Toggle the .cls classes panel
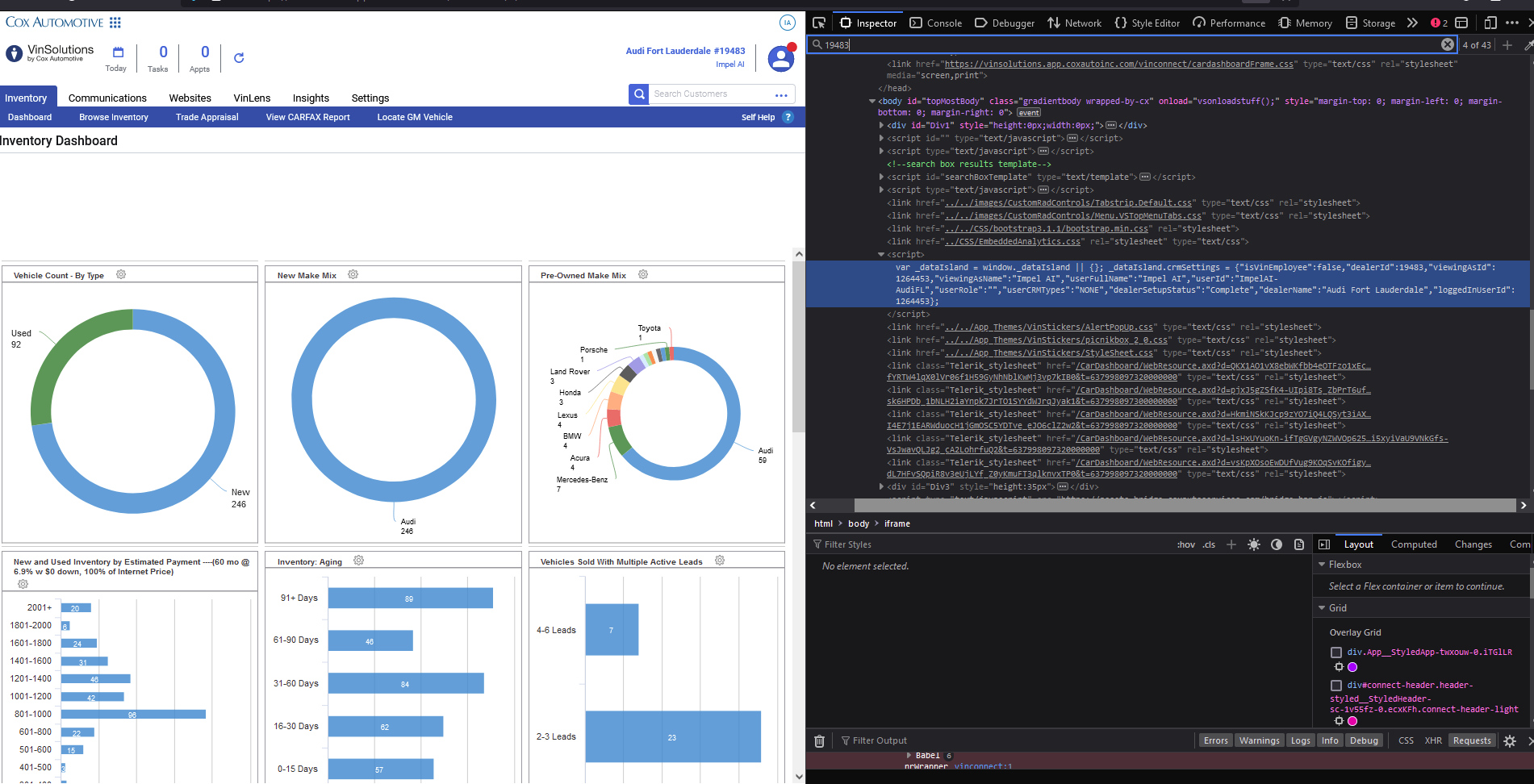The height and width of the screenshot is (784, 1534). tap(1209, 544)
